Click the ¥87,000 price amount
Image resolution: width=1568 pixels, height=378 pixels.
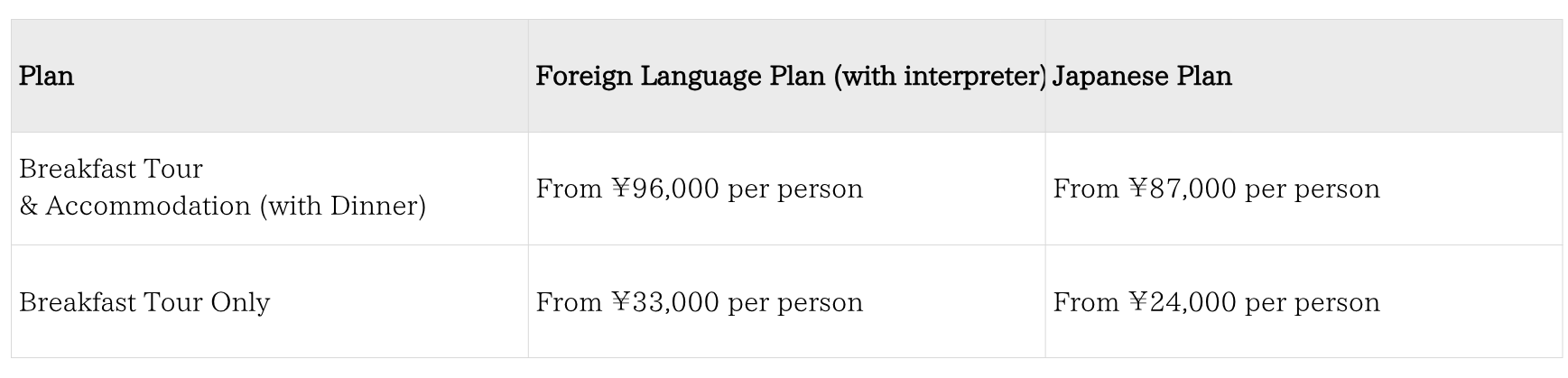click(1183, 189)
